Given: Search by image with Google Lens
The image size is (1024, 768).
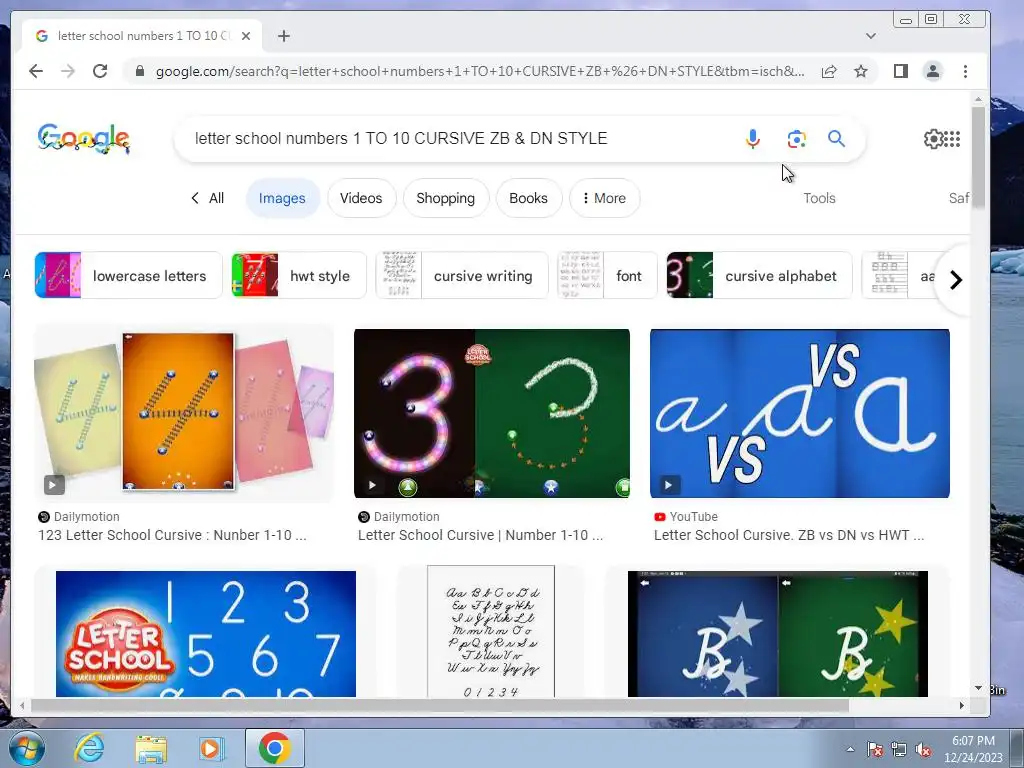Looking at the screenshot, I should click(x=796, y=138).
